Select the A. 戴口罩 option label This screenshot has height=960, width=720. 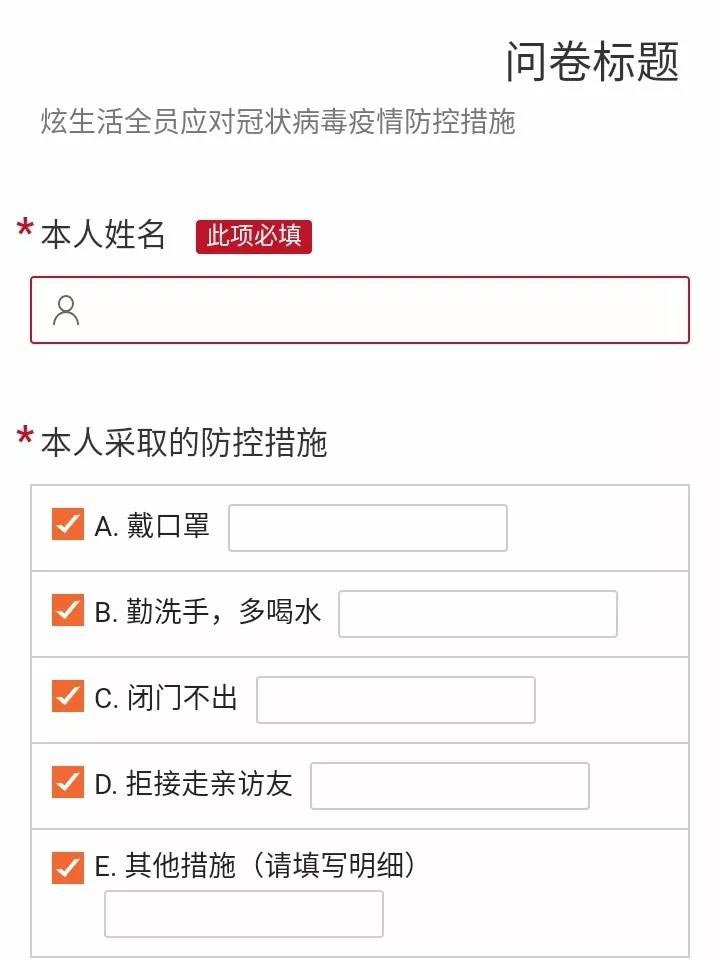tap(152, 526)
